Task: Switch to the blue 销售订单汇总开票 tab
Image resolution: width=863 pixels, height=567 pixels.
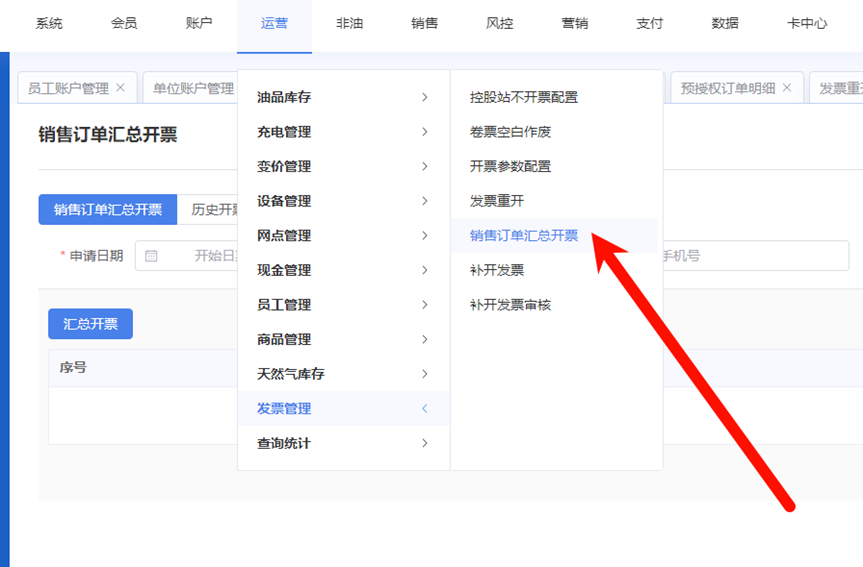Action: 108,210
